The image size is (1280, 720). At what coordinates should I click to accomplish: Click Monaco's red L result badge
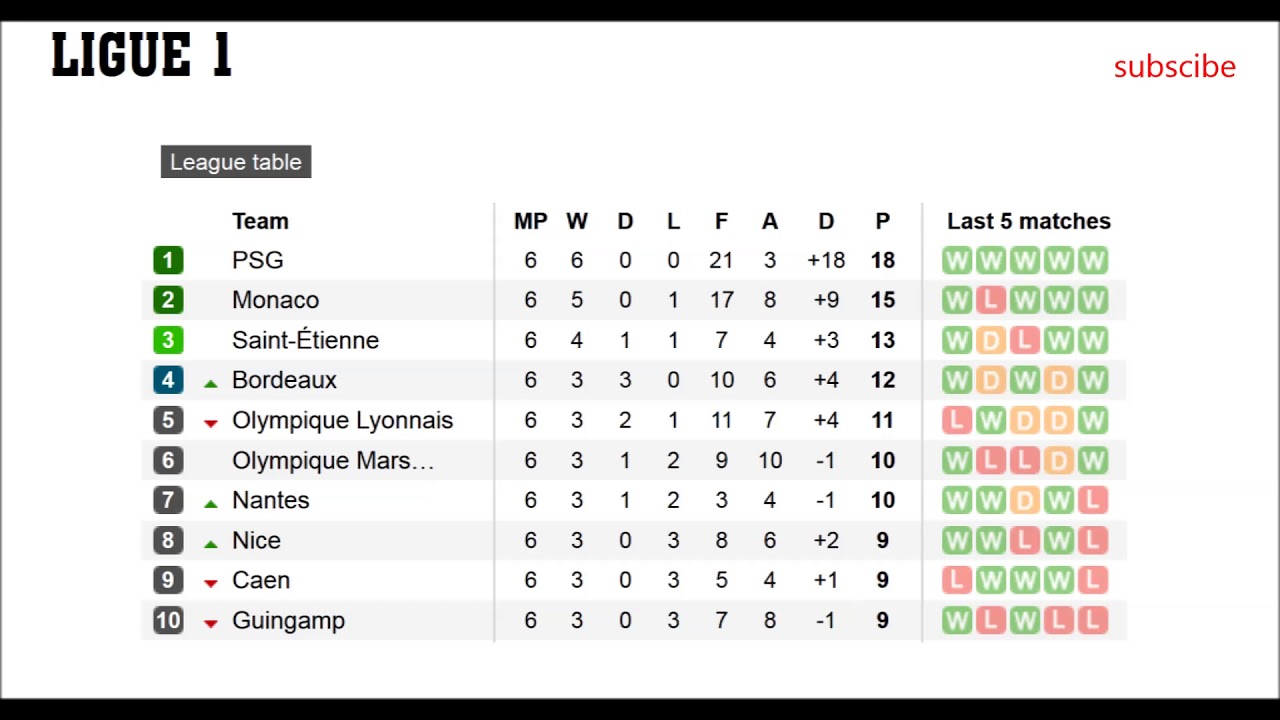990,300
